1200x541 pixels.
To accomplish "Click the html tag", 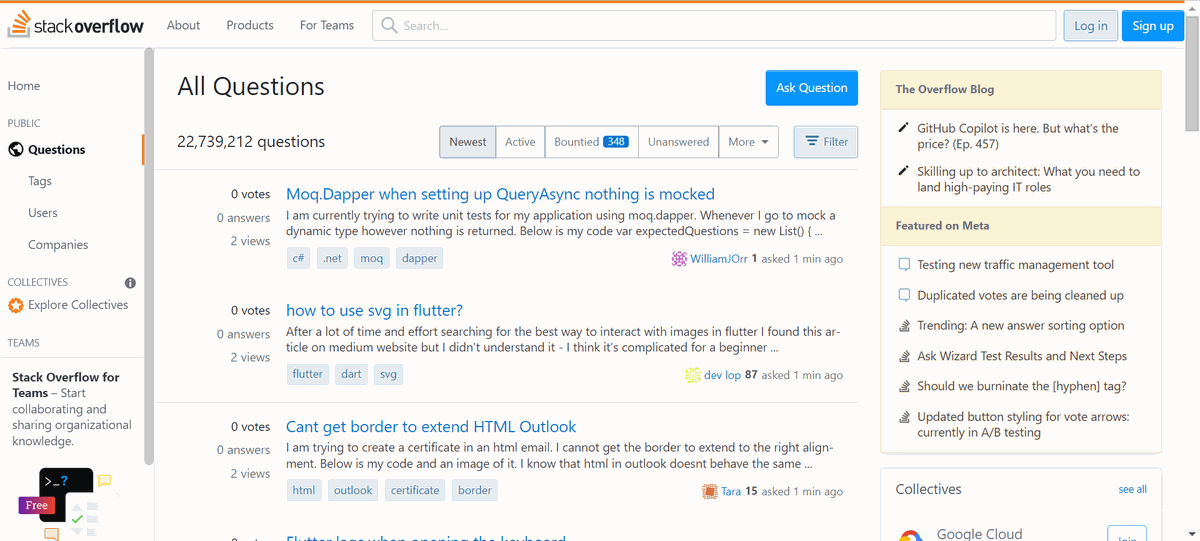I will point(304,490).
